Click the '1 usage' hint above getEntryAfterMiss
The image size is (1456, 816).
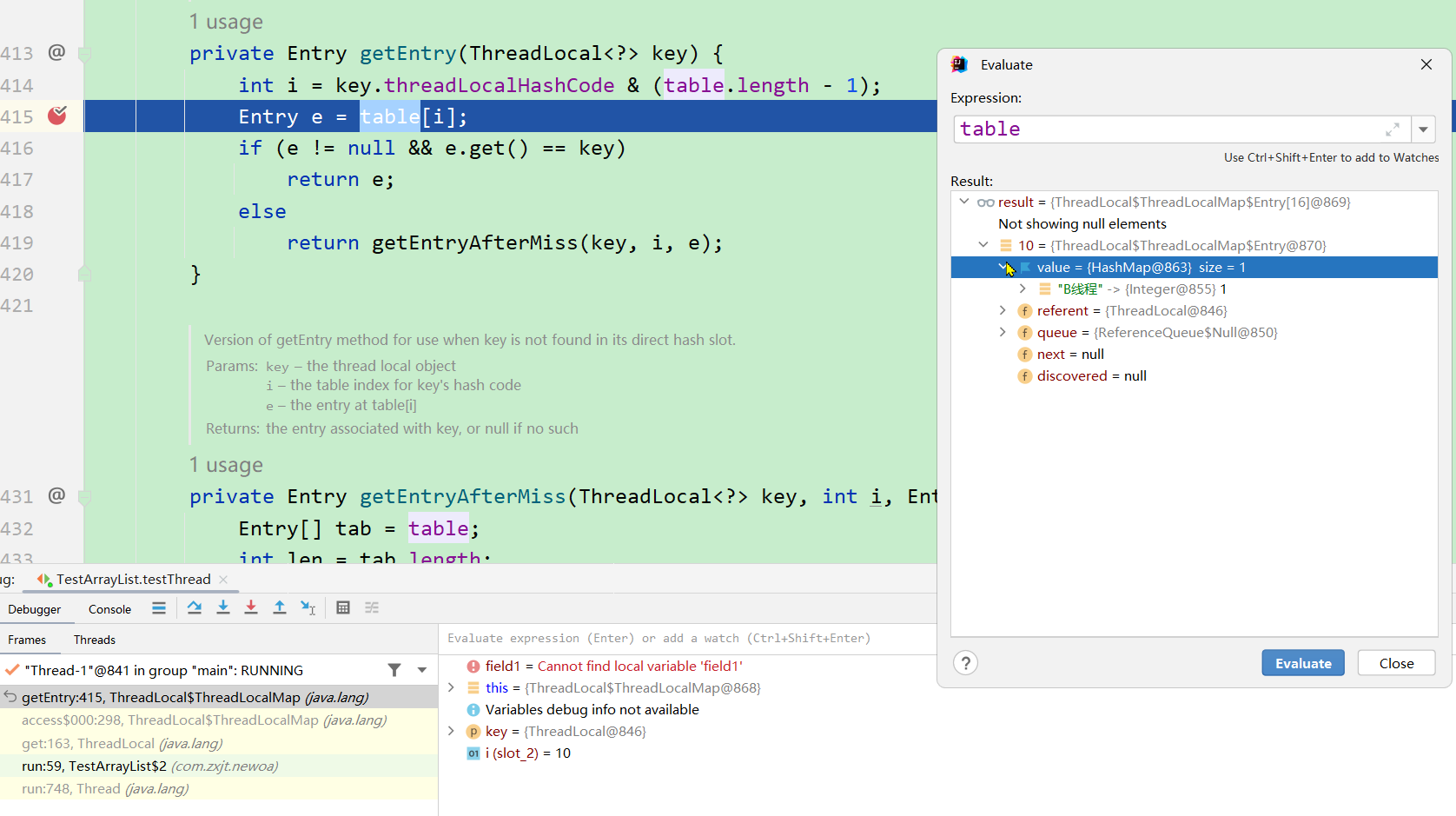[x=226, y=465]
